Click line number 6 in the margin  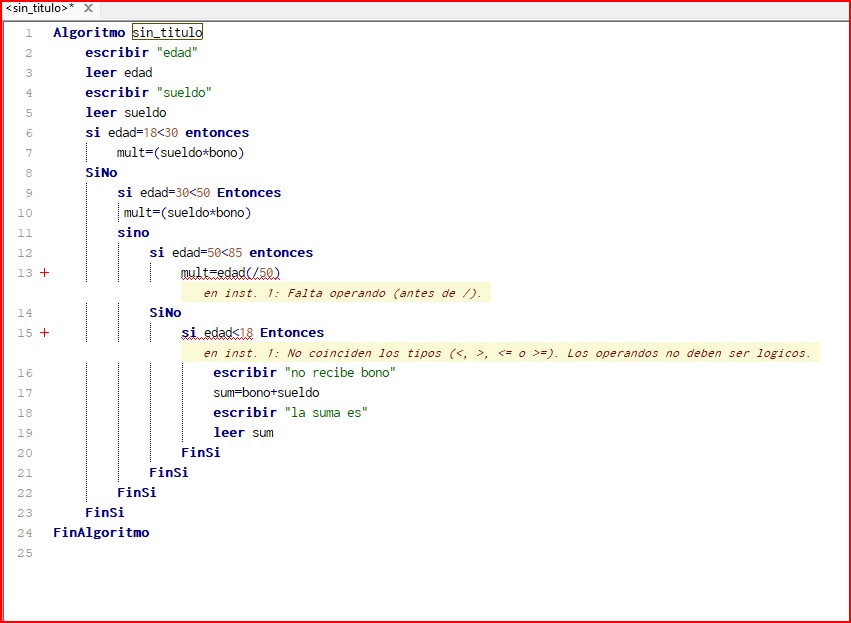tap(28, 133)
